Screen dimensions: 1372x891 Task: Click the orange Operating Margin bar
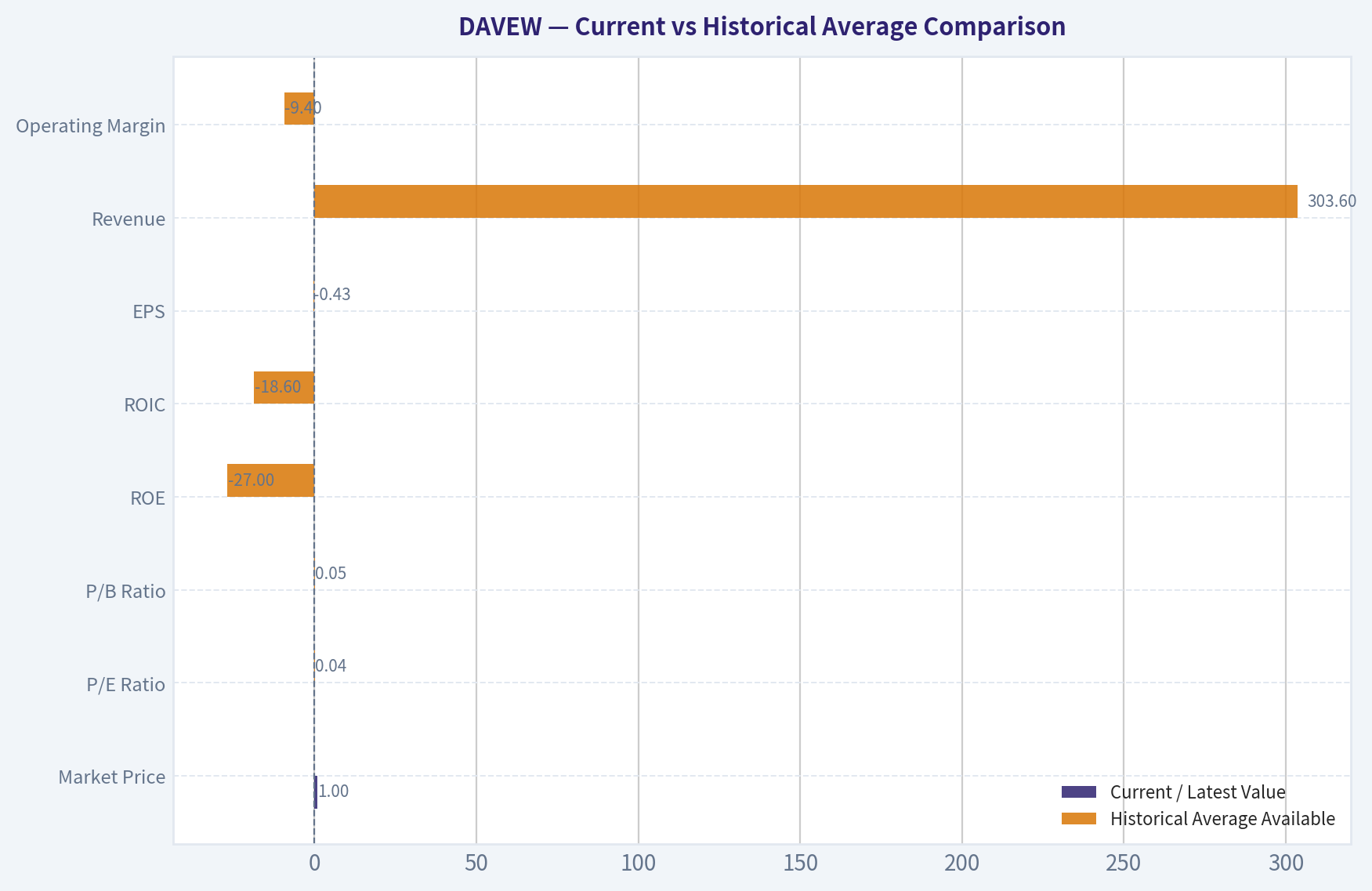click(299, 108)
